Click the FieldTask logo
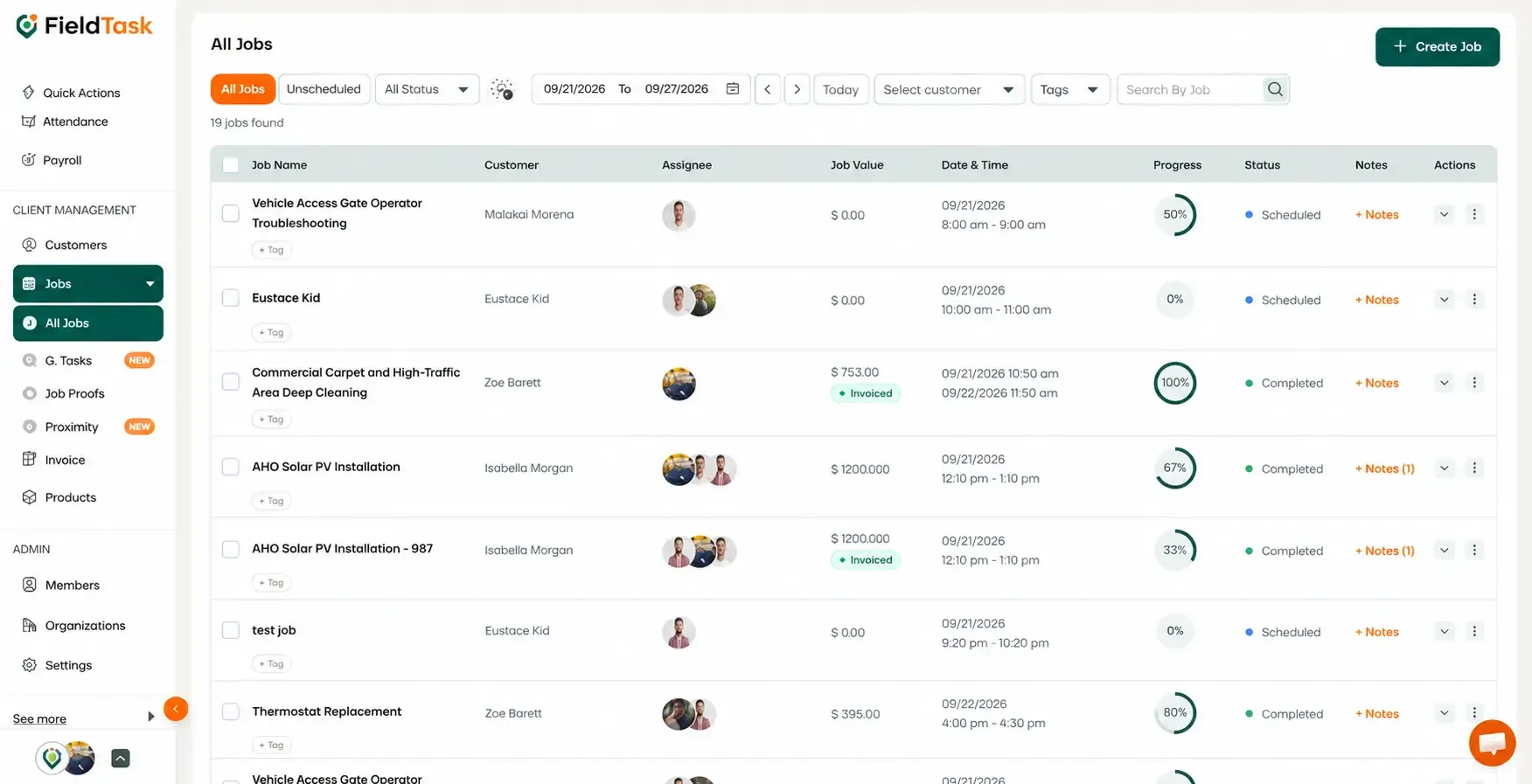This screenshot has height=784, width=1532. tap(85, 26)
